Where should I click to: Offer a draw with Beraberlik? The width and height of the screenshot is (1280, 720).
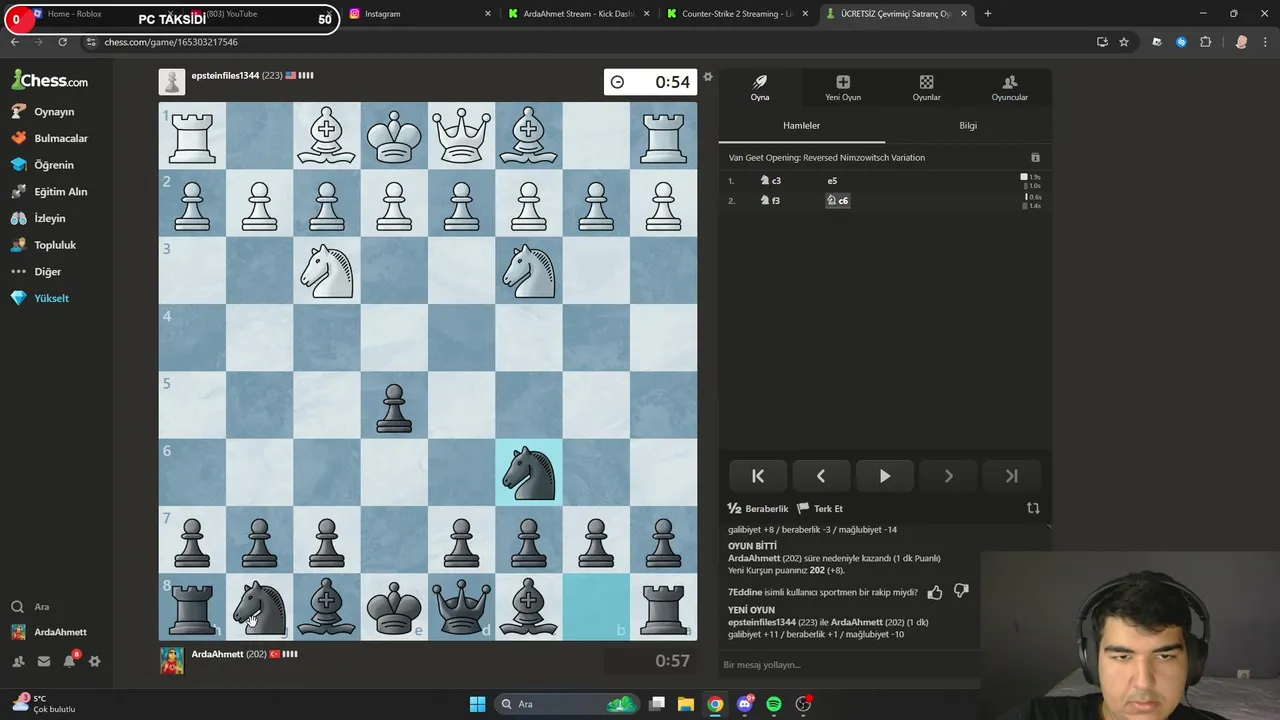758,509
